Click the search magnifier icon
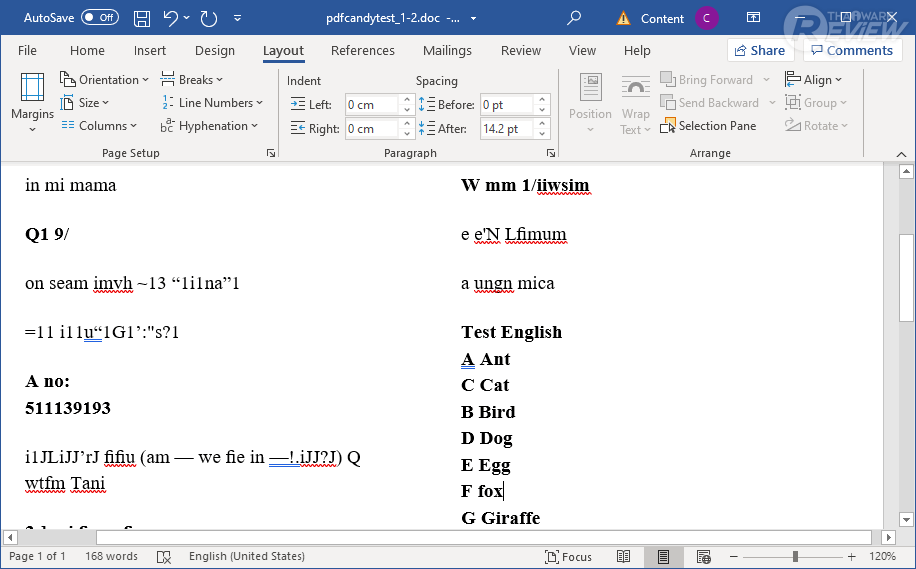The image size is (916, 569). 574,18
